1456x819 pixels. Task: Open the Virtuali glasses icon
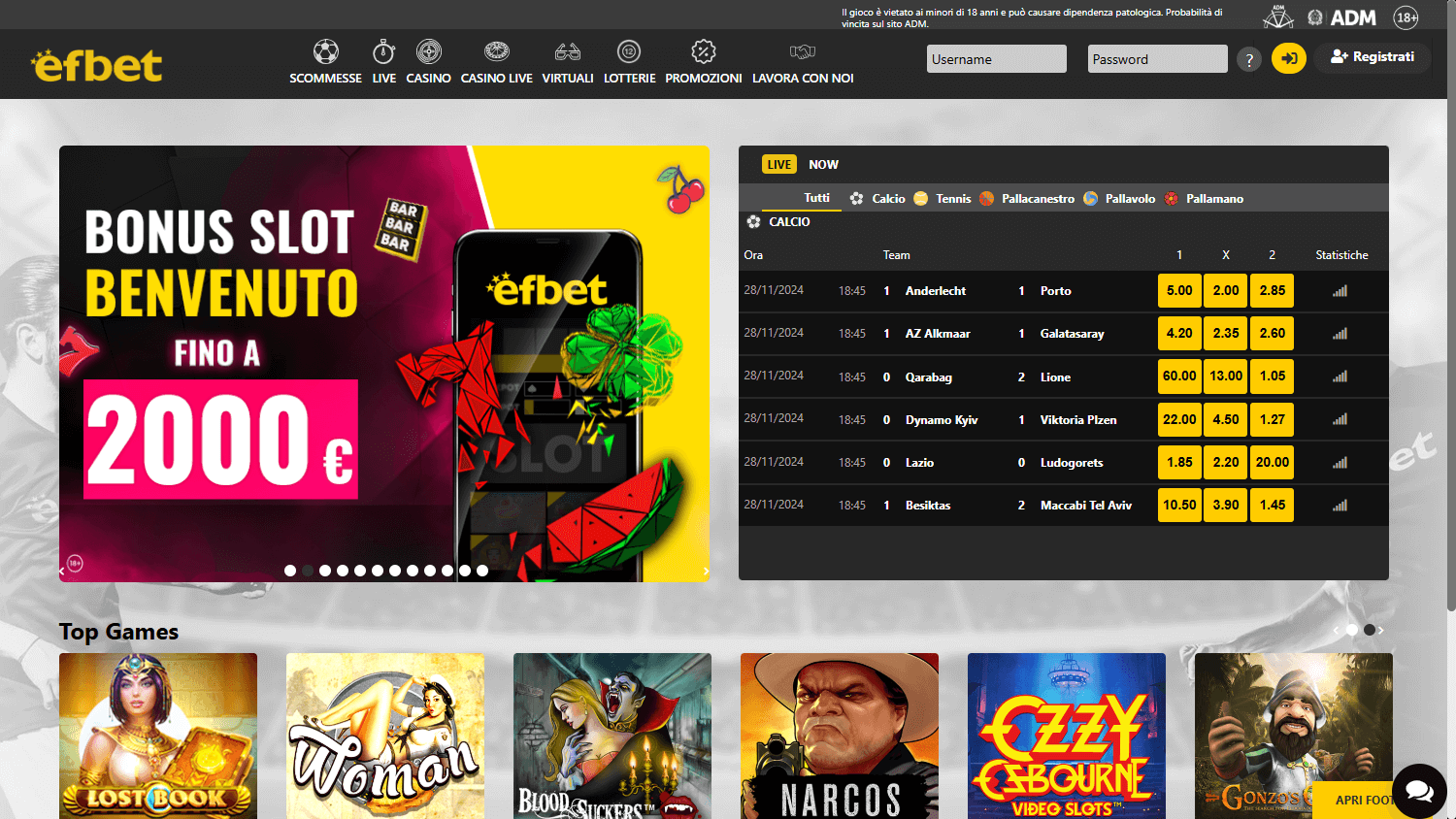[x=568, y=51]
